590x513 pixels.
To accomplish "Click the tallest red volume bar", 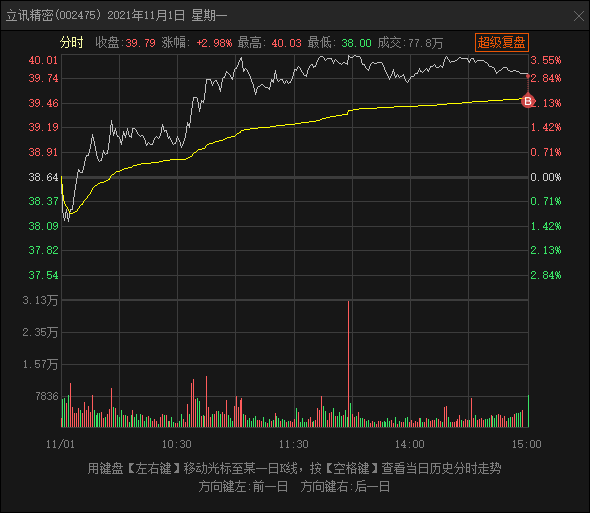I will [x=348, y=364].
